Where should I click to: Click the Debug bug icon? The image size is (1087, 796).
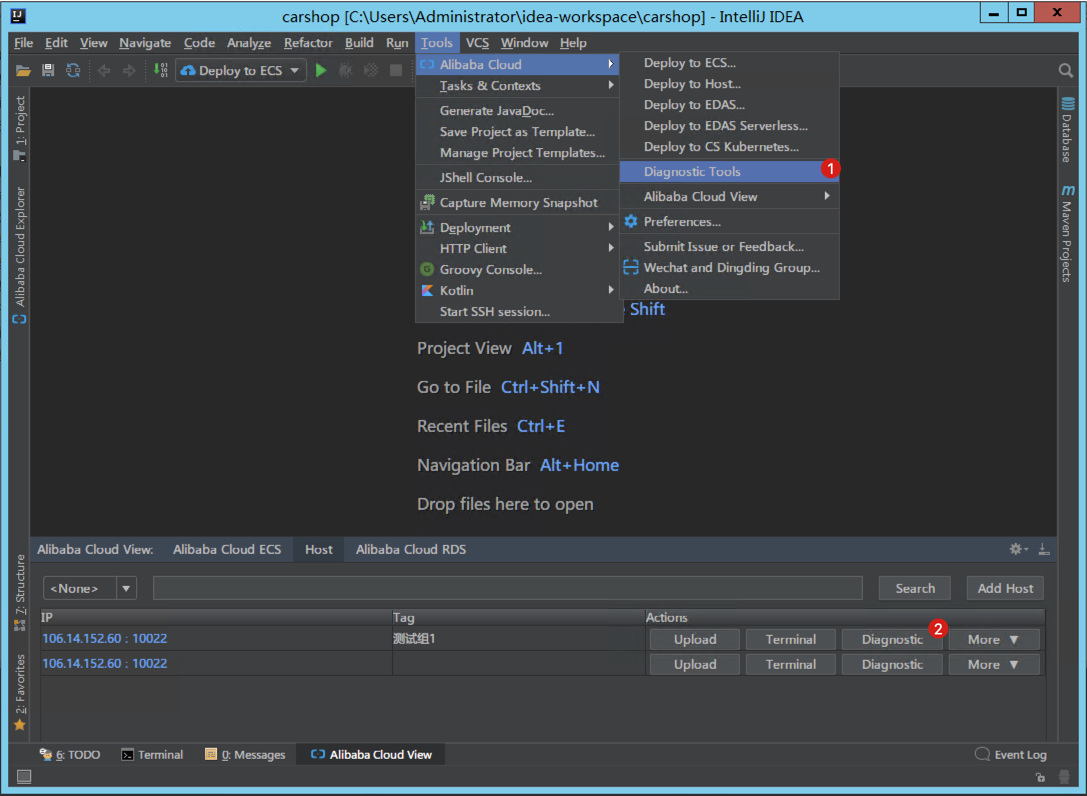345,70
